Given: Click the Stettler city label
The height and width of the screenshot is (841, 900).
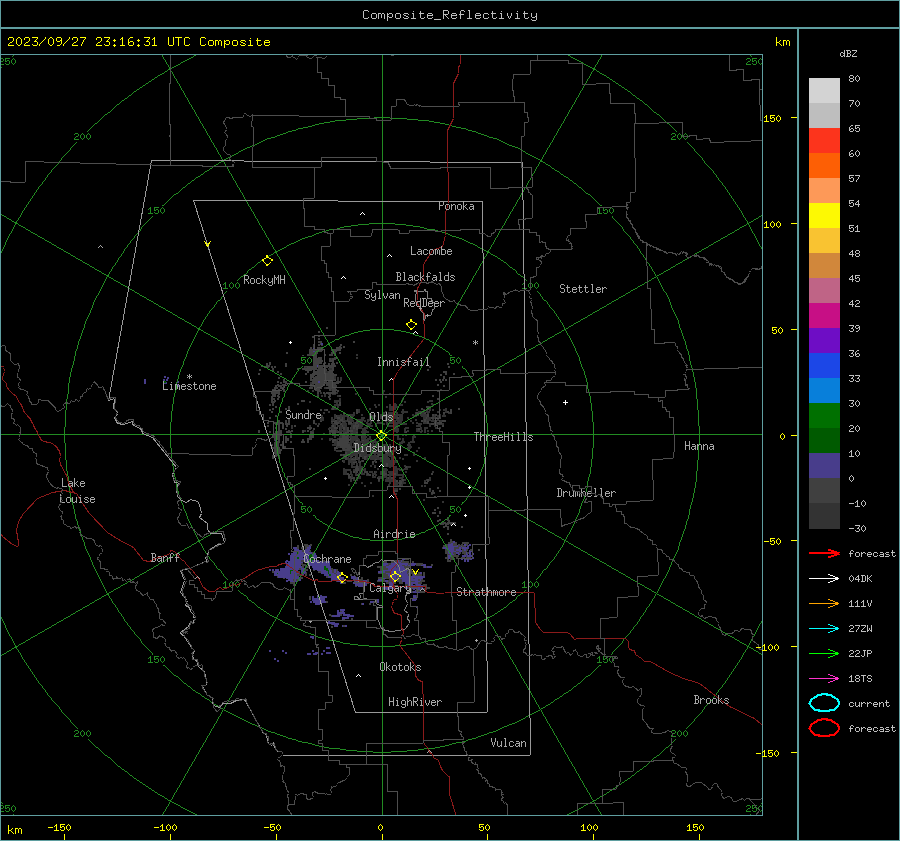Looking at the screenshot, I should point(583,289).
